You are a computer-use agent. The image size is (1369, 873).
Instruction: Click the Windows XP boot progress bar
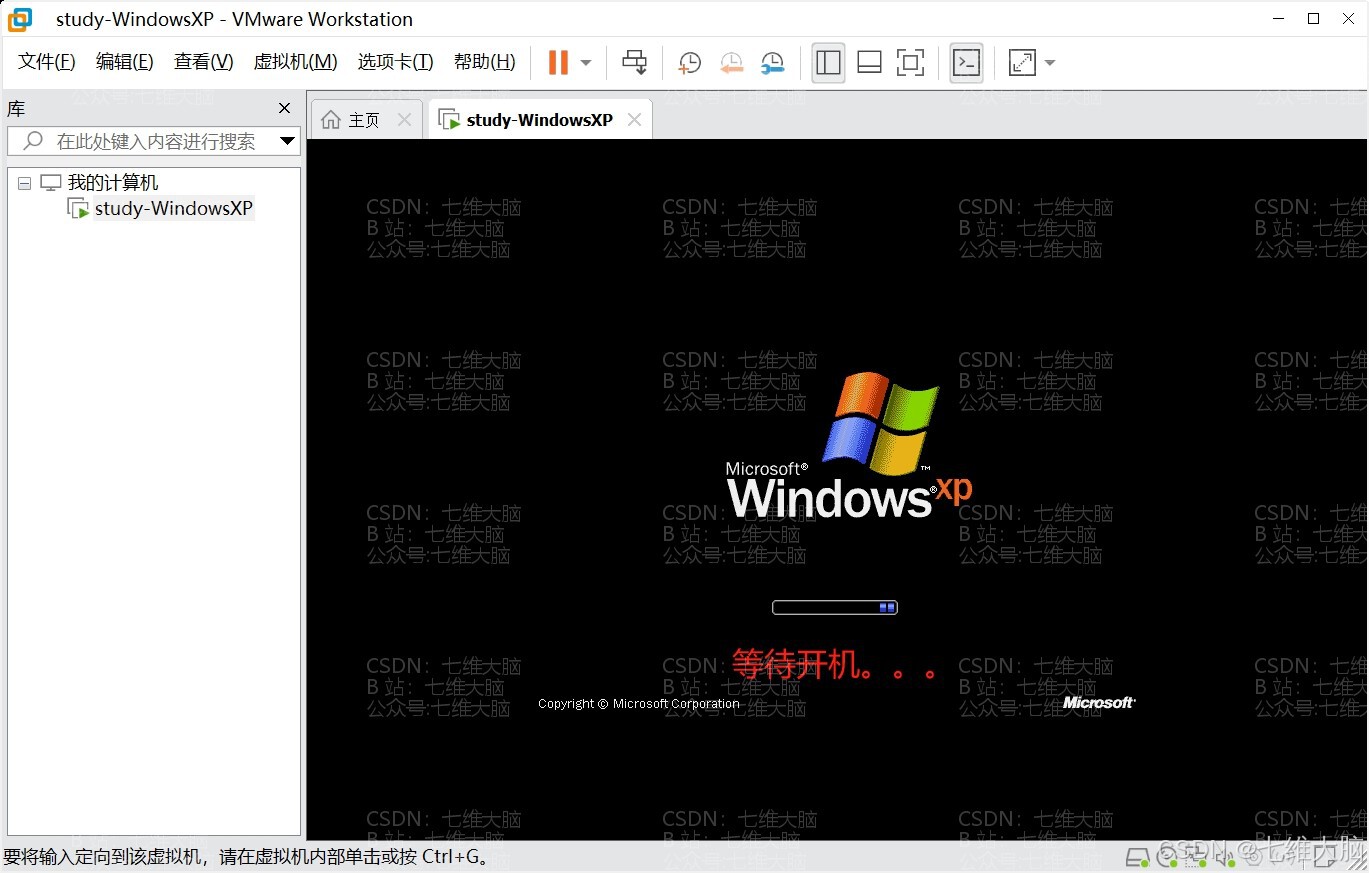835,607
